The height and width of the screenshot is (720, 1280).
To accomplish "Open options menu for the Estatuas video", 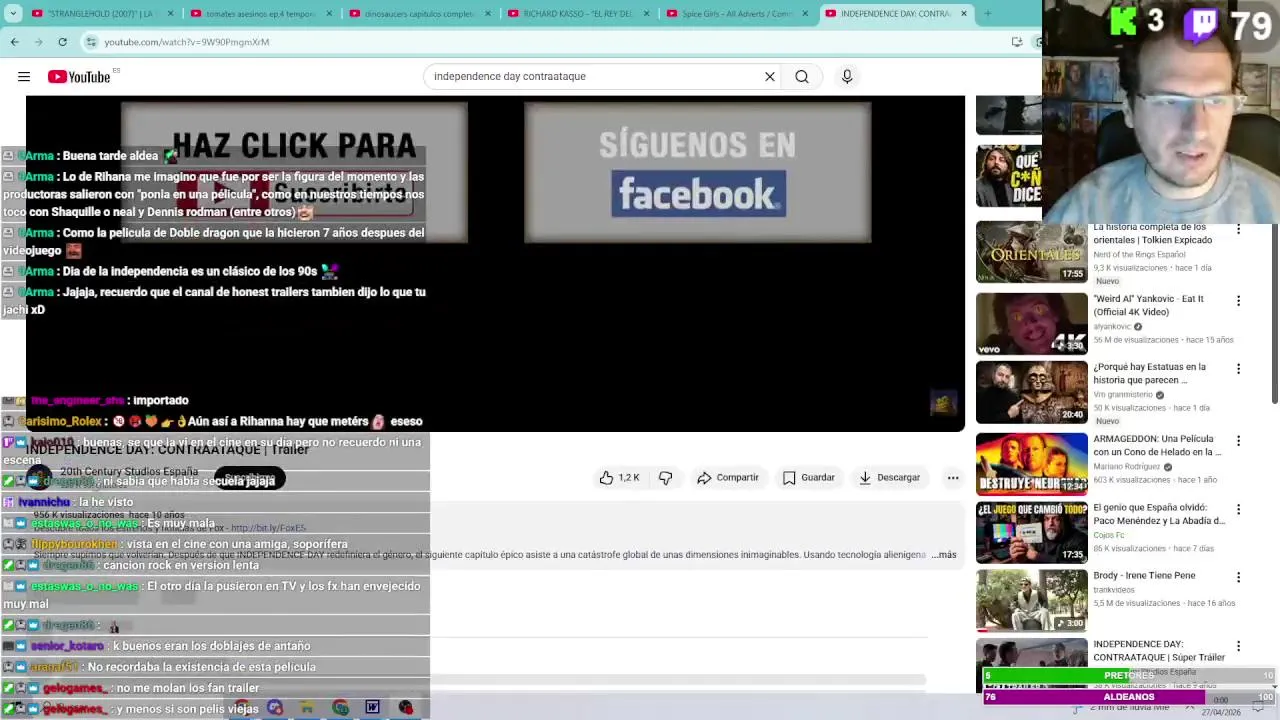I will [x=1238, y=369].
